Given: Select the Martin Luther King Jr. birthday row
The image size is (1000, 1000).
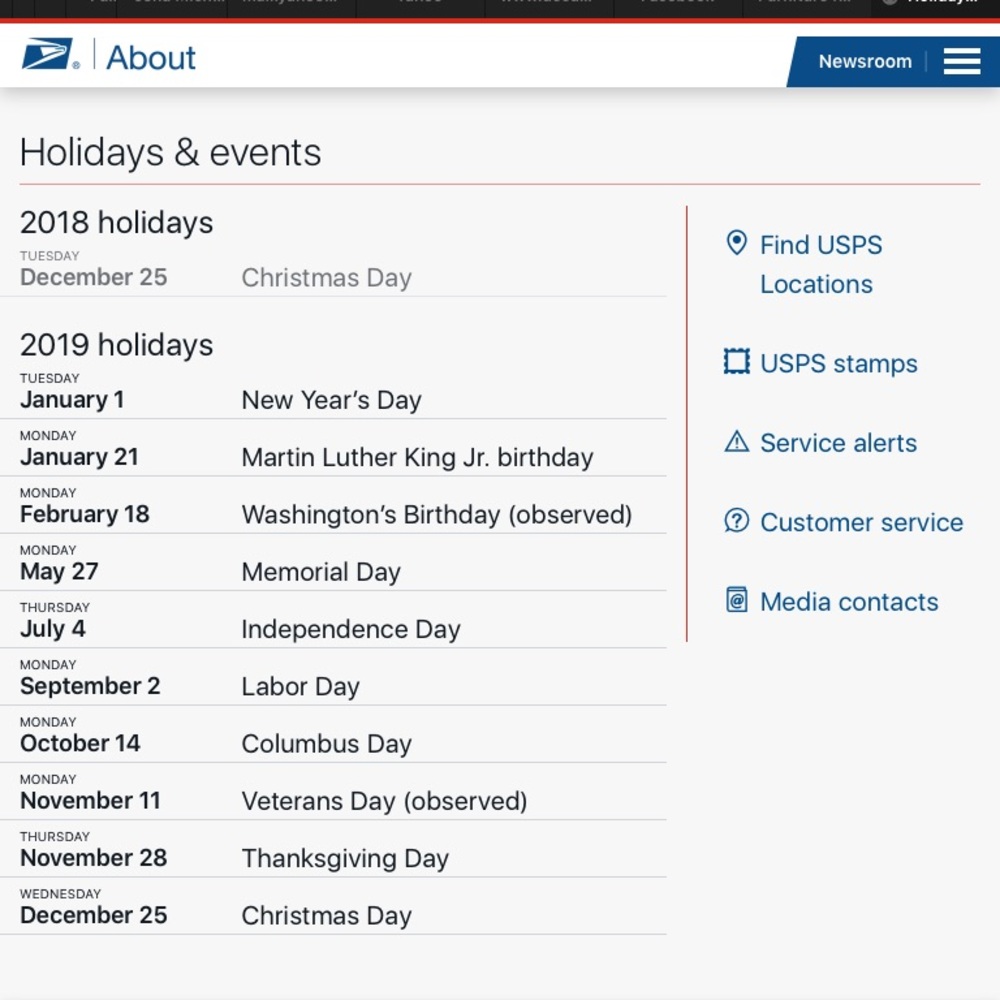Looking at the screenshot, I should point(333,448).
